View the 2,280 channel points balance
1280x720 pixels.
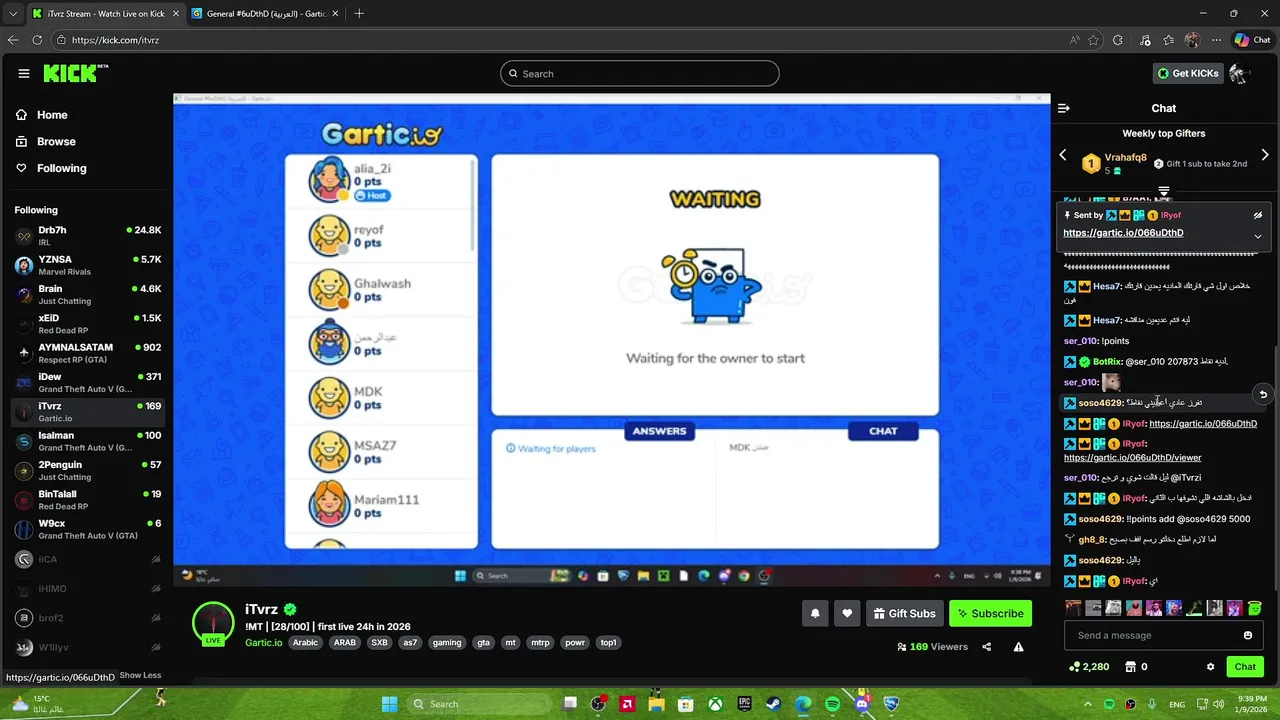click(1089, 667)
